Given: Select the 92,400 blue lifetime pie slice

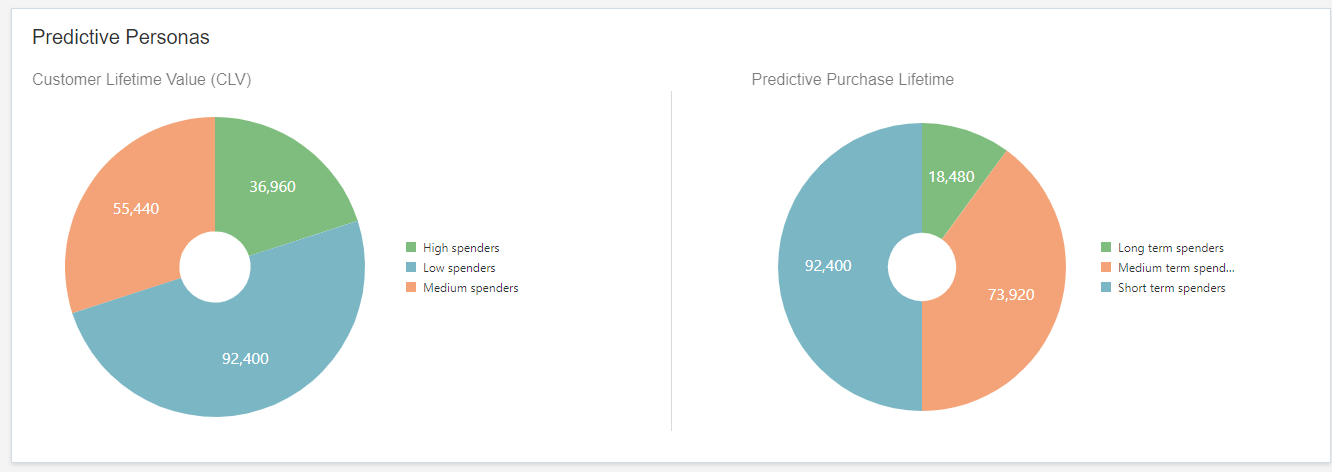Looking at the screenshot, I should [x=835, y=266].
